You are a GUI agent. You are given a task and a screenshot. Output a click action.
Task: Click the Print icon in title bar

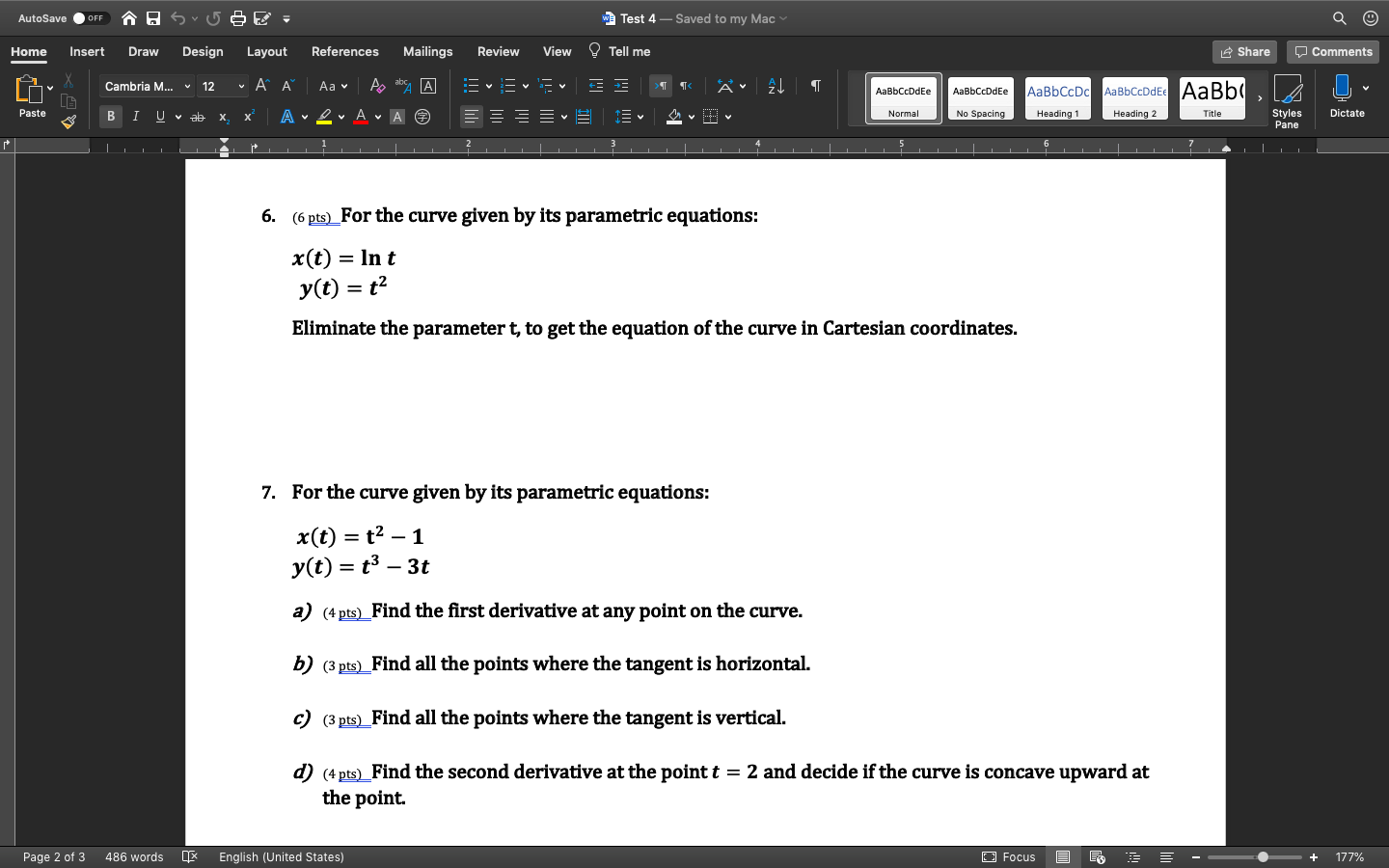click(237, 18)
